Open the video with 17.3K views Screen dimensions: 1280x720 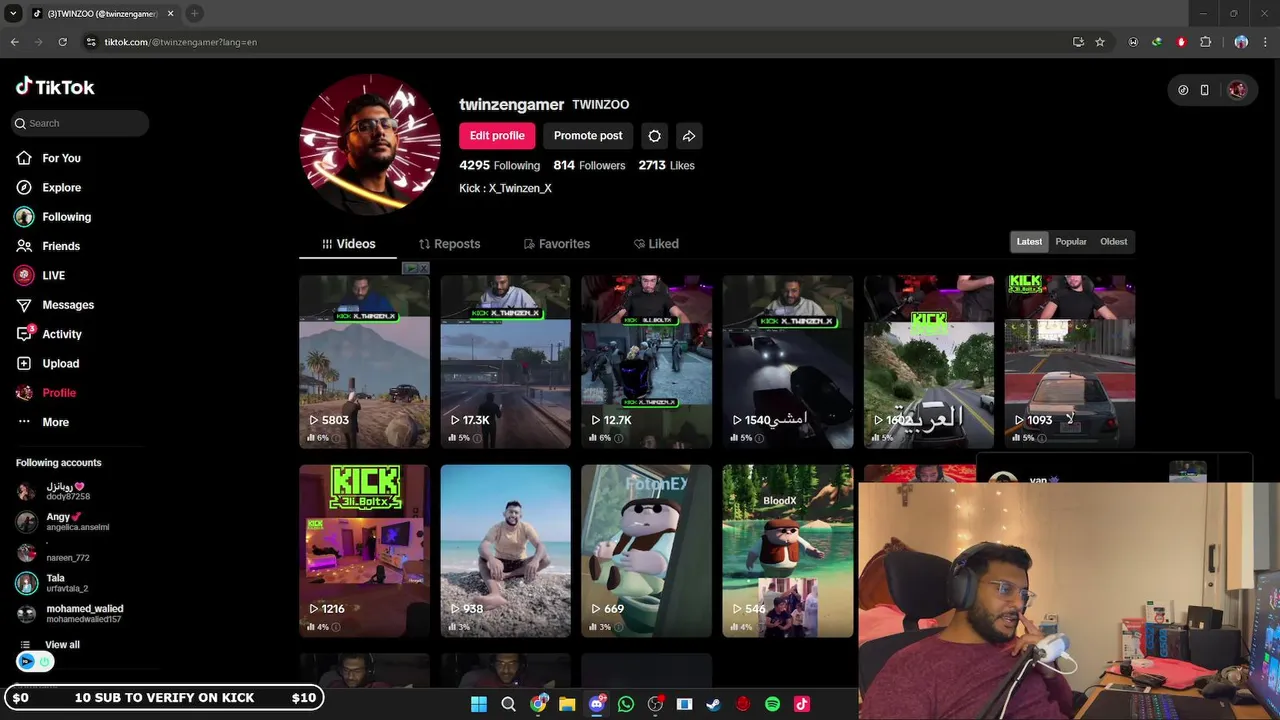(x=505, y=362)
